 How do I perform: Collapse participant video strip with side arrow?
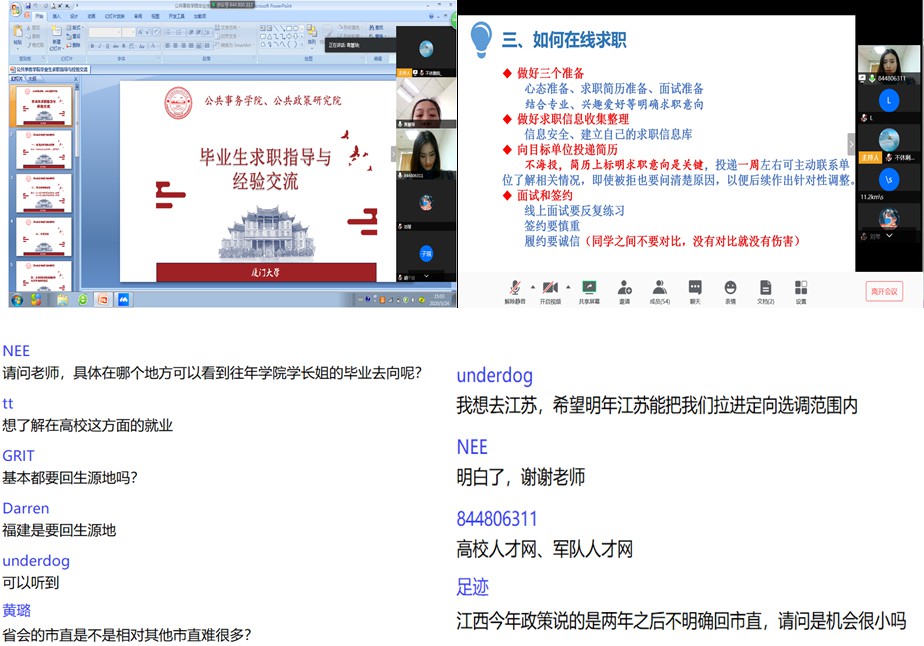852,144
